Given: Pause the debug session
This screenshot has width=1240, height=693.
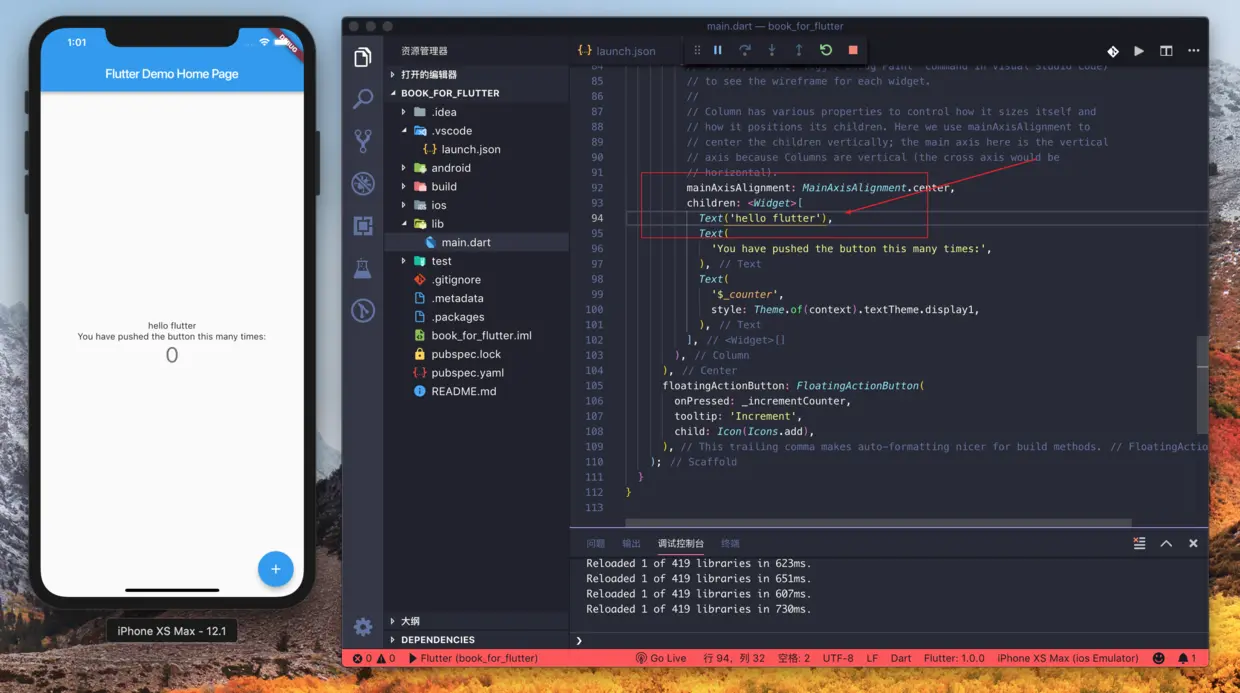Looking at the screenshot, I should (717, 50).
